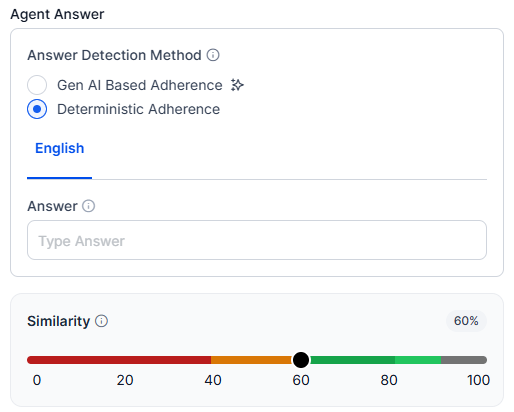Click info icon beside Answer Detection Method
514x412 pixels.
pyautogui.click(x=213, y=55)
